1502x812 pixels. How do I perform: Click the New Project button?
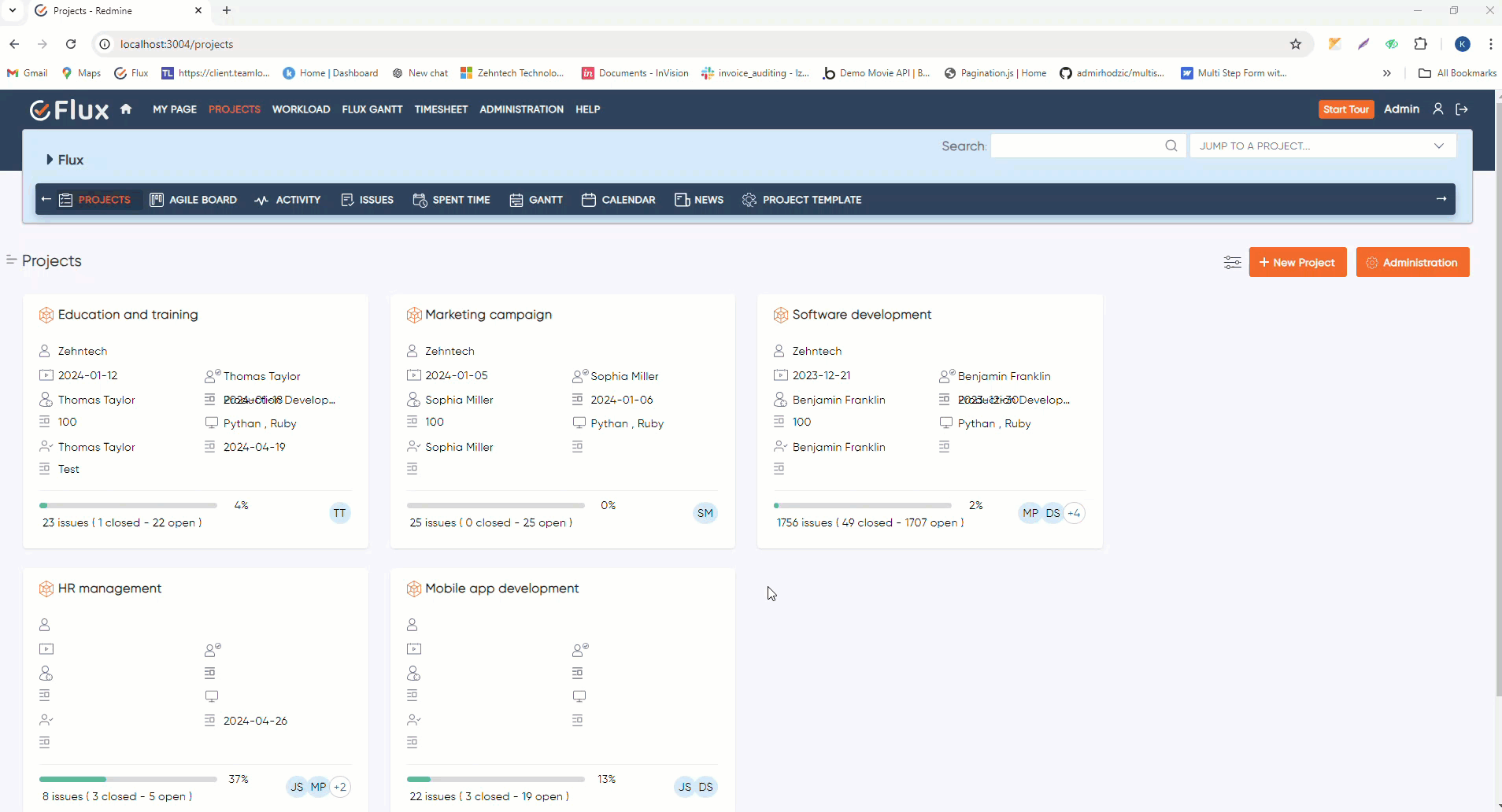[1297, 262]
